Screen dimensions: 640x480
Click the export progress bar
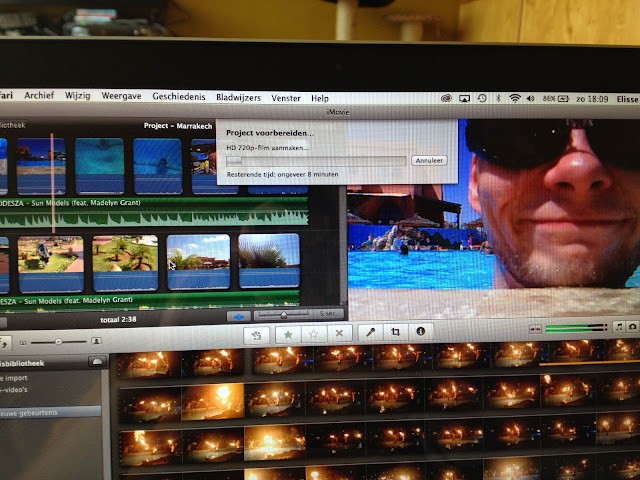[x=316, y=161]
